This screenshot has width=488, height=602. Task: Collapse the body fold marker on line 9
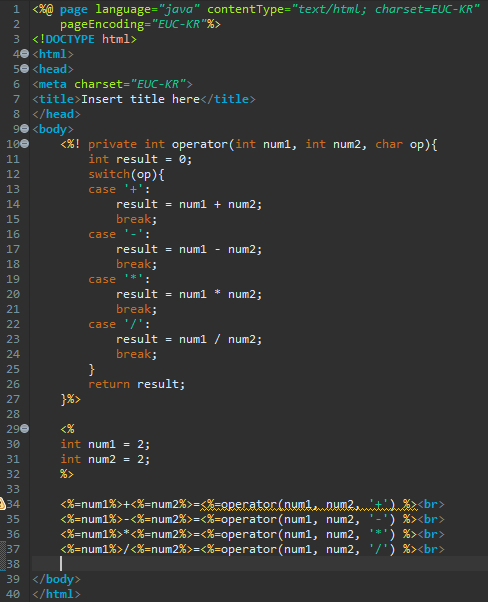pyautogui.click(x=25, y=129)
